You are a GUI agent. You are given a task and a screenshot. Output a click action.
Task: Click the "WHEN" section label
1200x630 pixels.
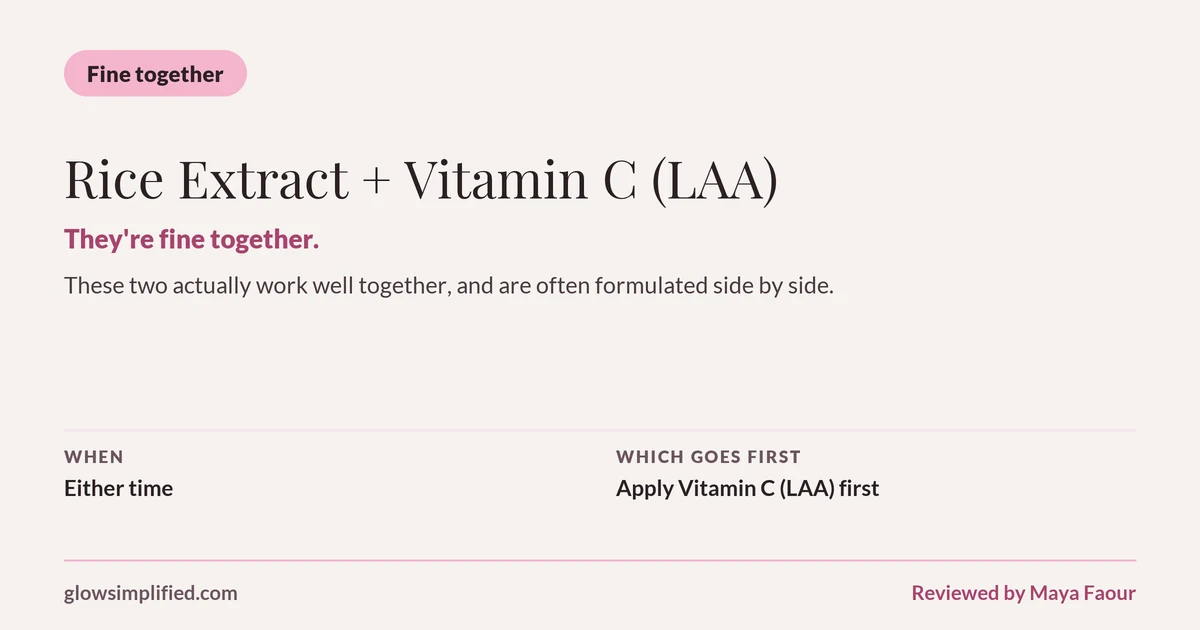click(x=94, y=457)
